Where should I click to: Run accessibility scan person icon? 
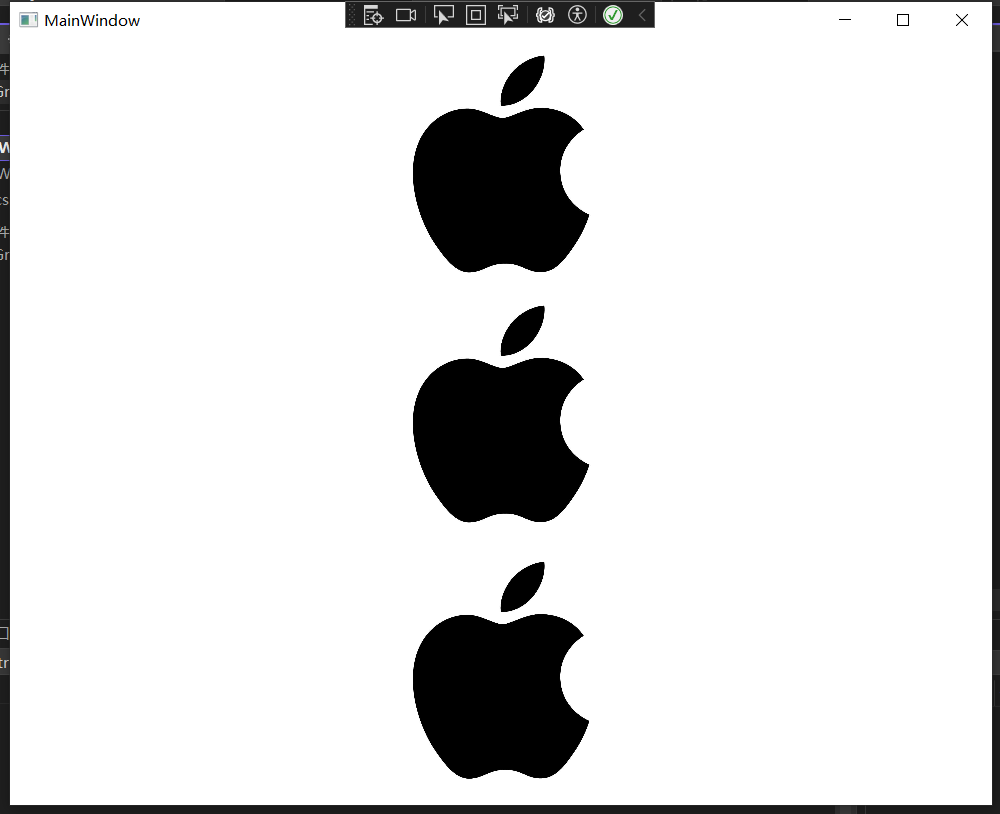(577, 15)
